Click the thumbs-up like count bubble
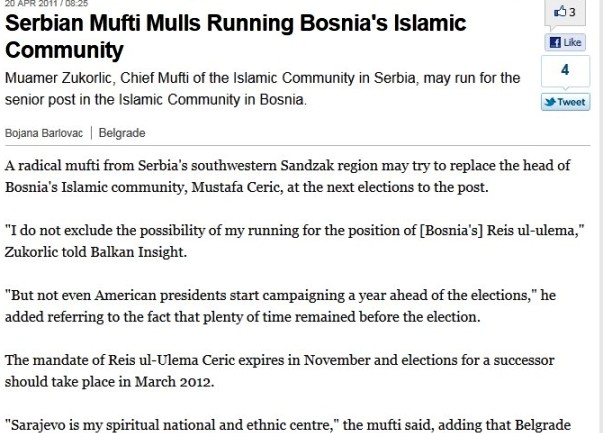This screenshot has width=603, height=433. coord(565,12)
